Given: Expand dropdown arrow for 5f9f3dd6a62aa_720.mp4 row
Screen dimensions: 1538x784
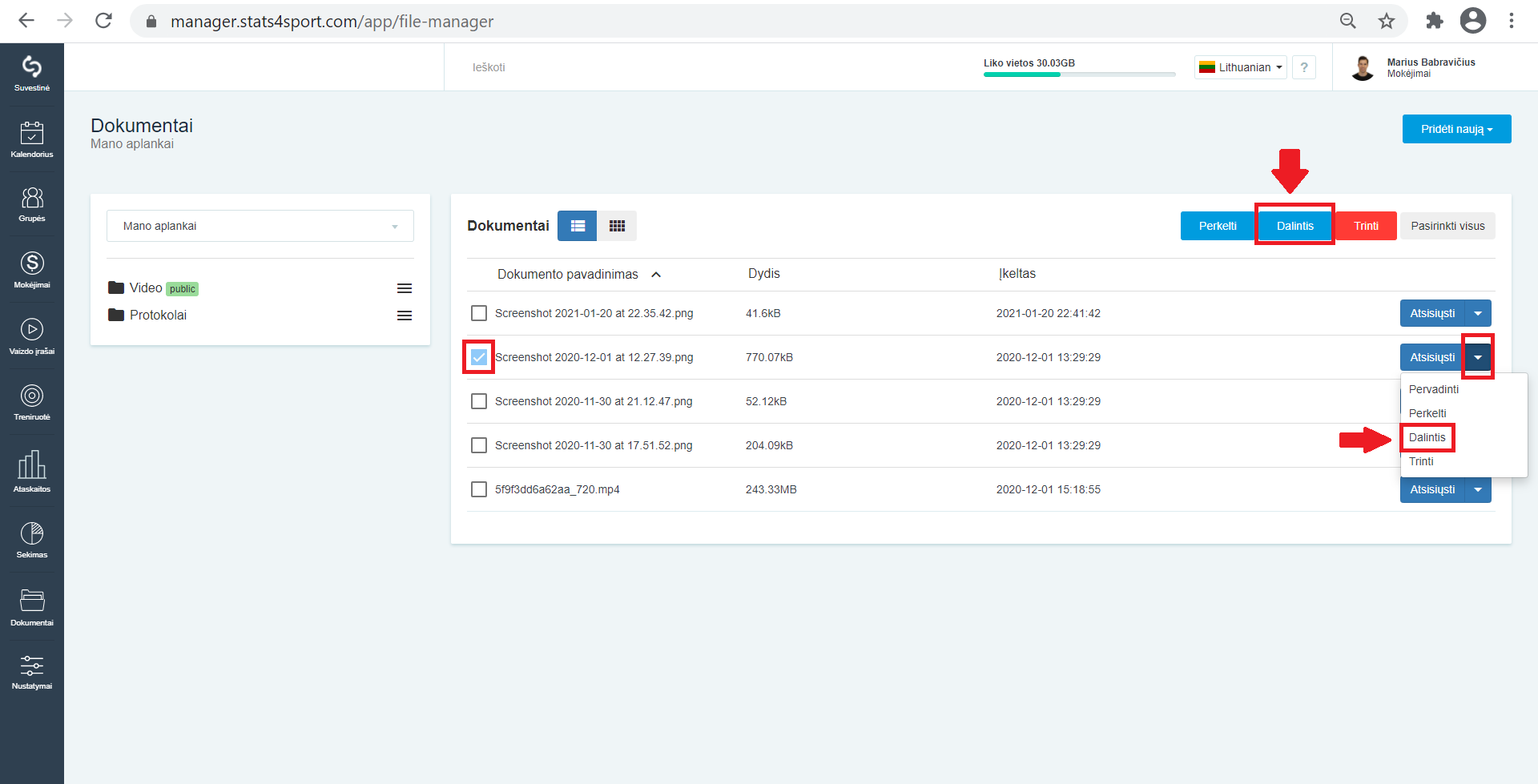Looking at the screenshot, I should pyautogui.click(x=1478, y=489).
